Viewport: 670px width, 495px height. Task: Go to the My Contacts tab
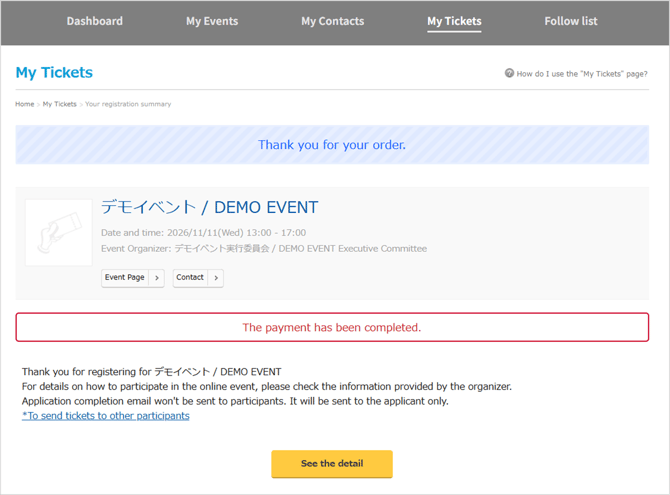[333, 21]
